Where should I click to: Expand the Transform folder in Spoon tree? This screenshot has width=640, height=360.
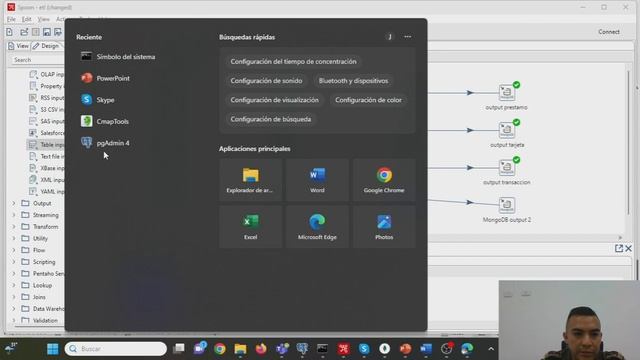click(13, 227)
